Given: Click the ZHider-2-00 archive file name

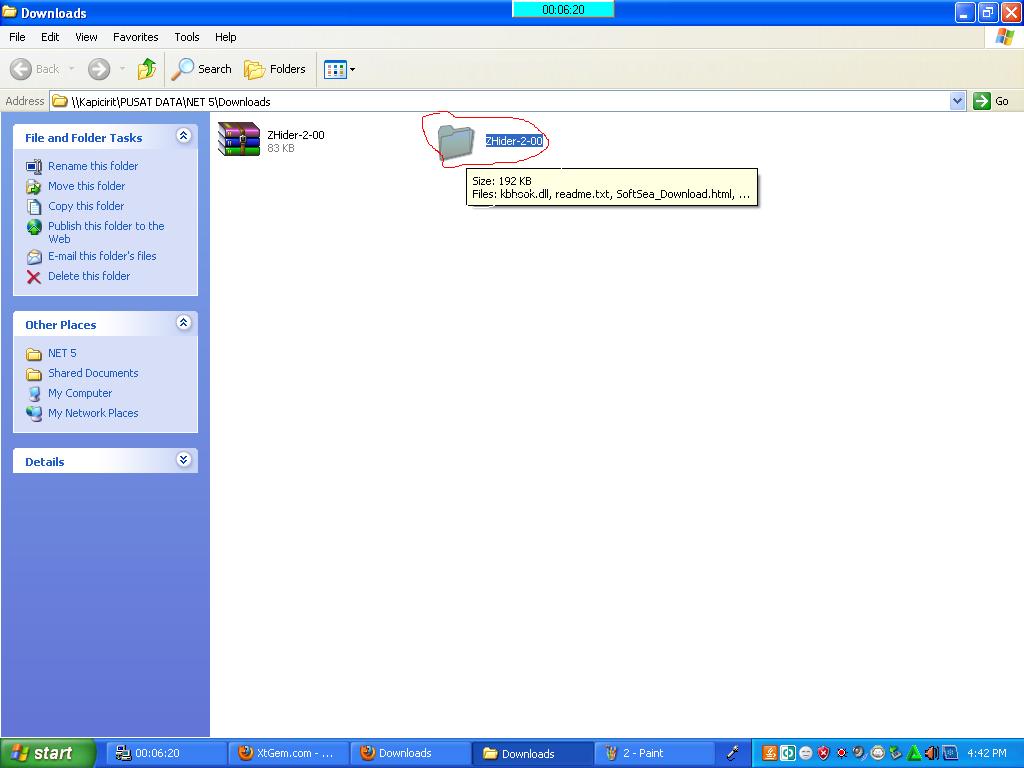Looking at the screenshot, I should [296, 135].
